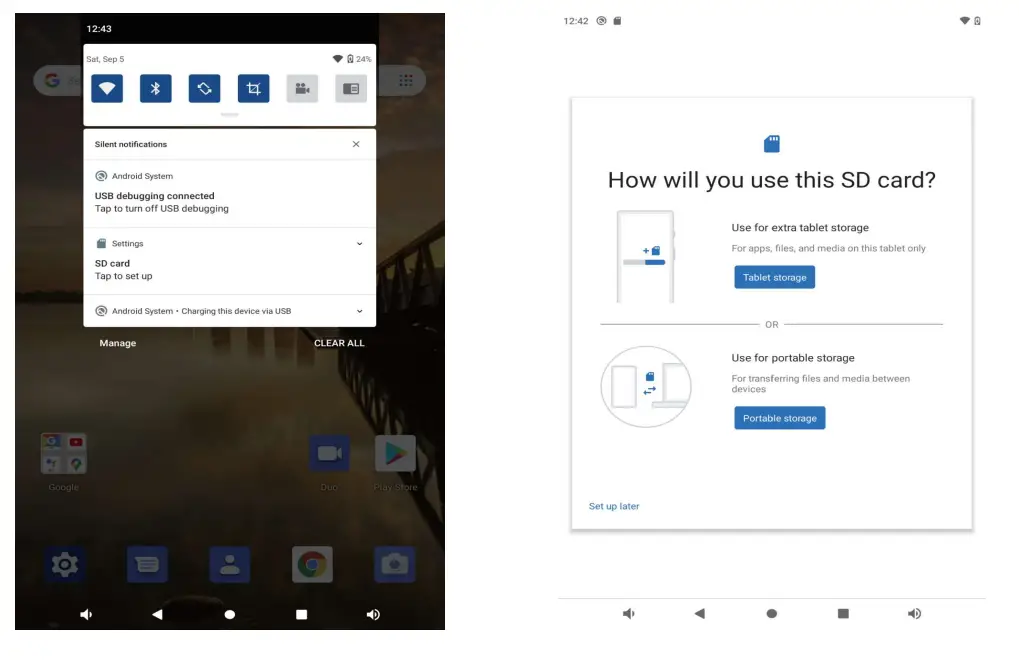The image size is (1019, 665).
Task: Tap the SD card status bar icon beside 12:42
Action: pyautogui.click(x=617, y=21)
